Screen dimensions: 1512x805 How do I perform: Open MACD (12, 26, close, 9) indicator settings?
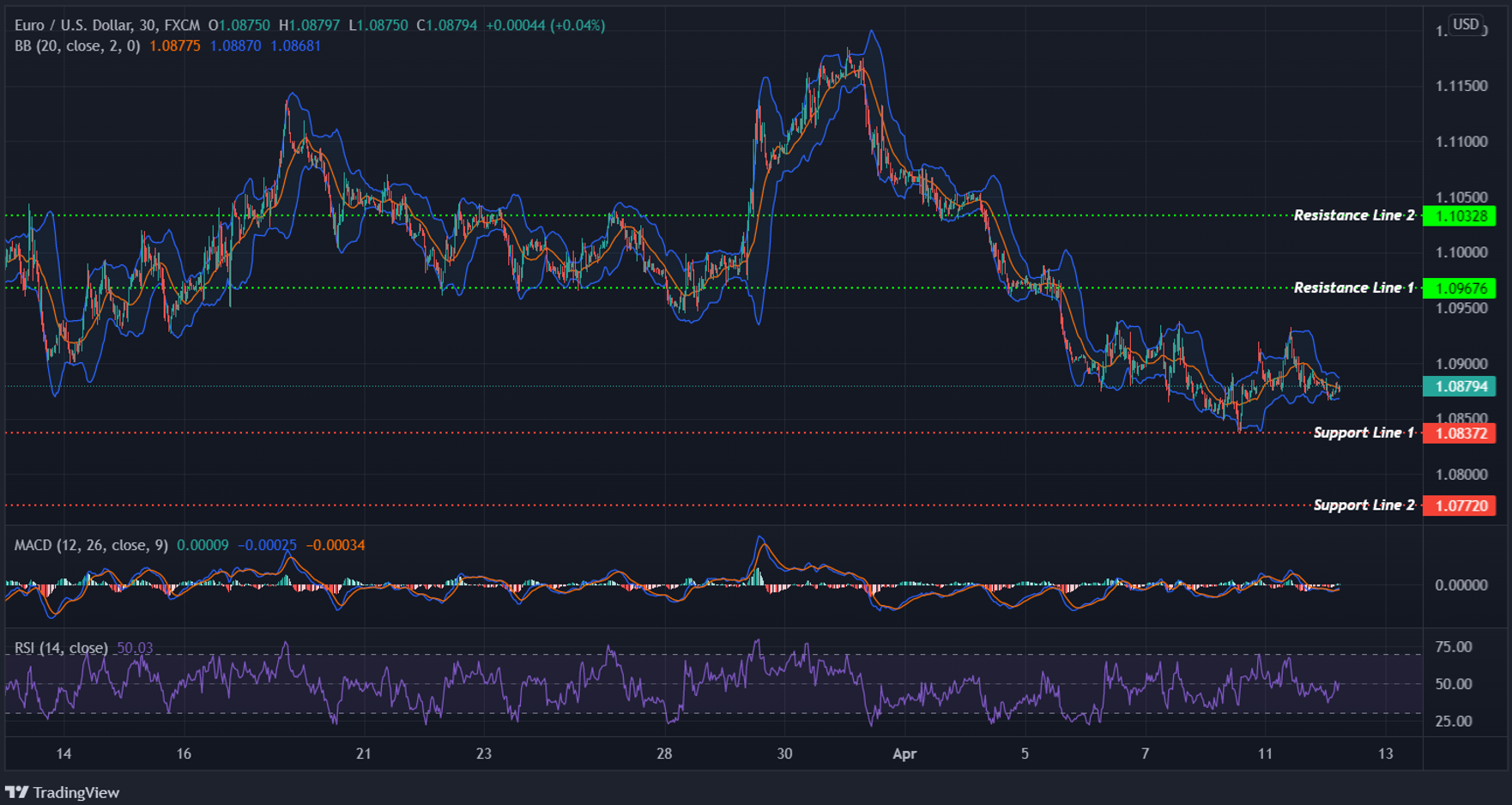click(91, 545)
